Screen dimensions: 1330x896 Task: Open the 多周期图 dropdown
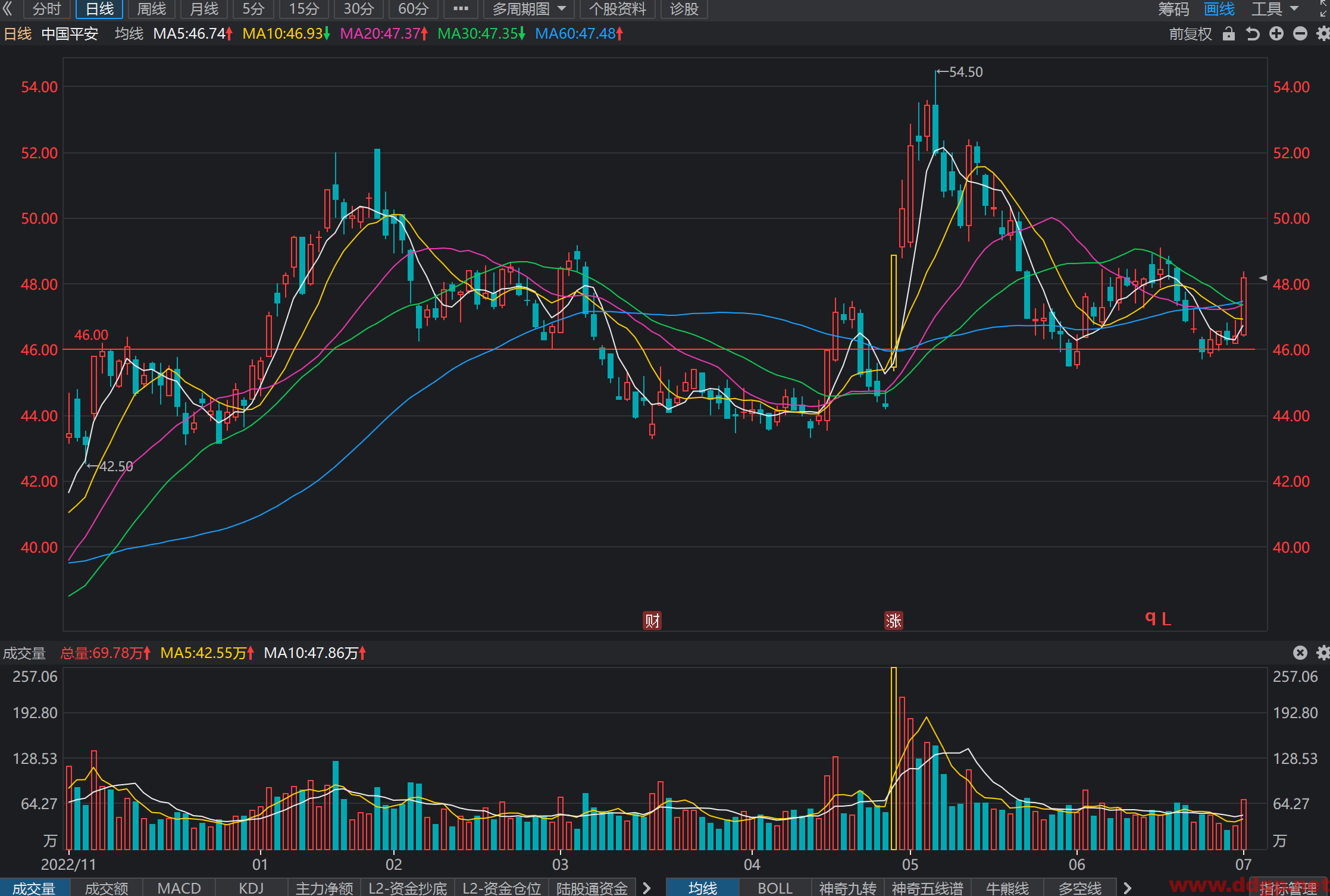(x=528, y=8)
